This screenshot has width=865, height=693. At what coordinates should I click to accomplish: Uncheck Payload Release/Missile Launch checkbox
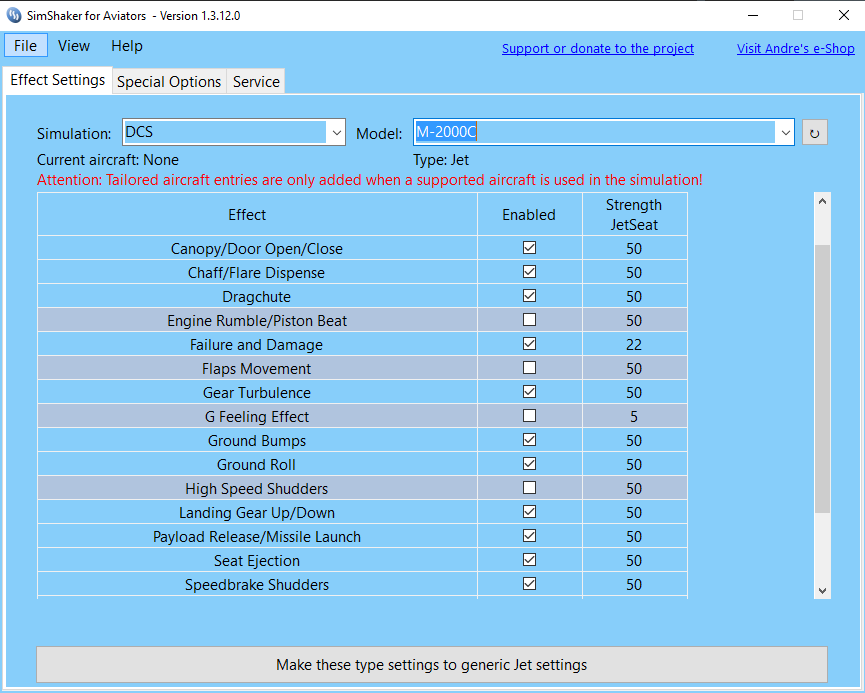[529, 536]
